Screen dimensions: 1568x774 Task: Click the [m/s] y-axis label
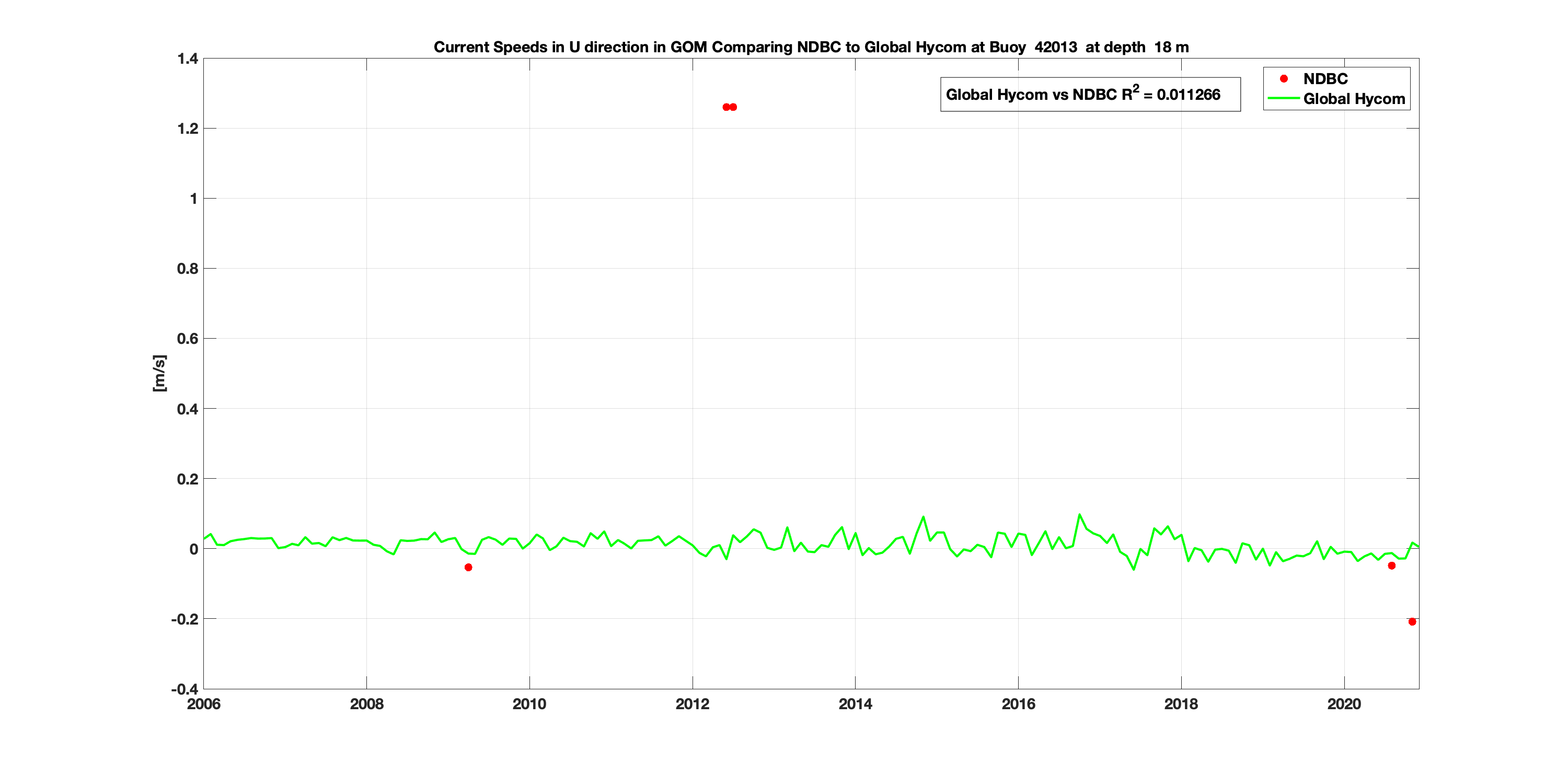point(159,373)
